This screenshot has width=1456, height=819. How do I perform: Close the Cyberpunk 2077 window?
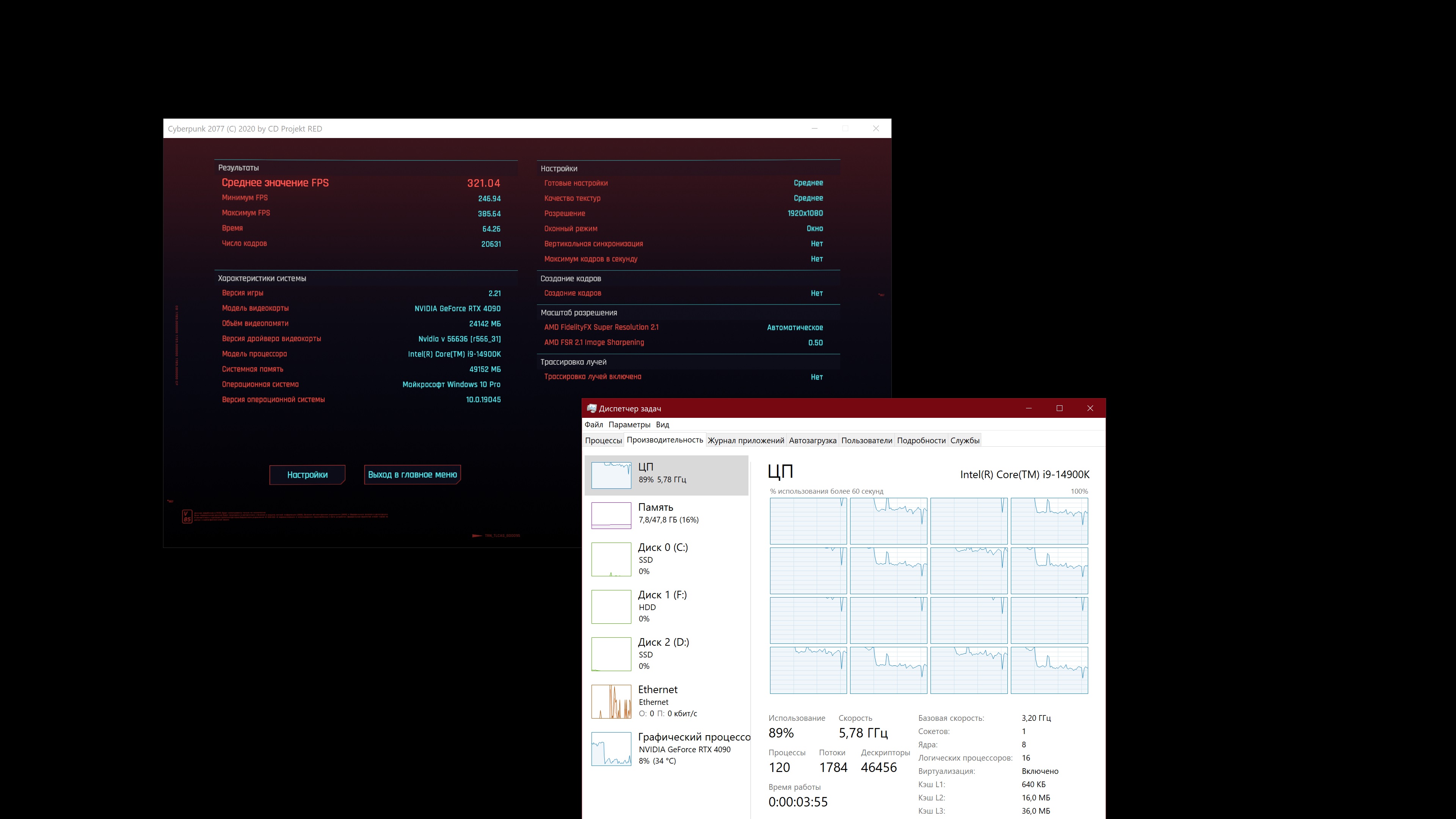coord(875,128)
